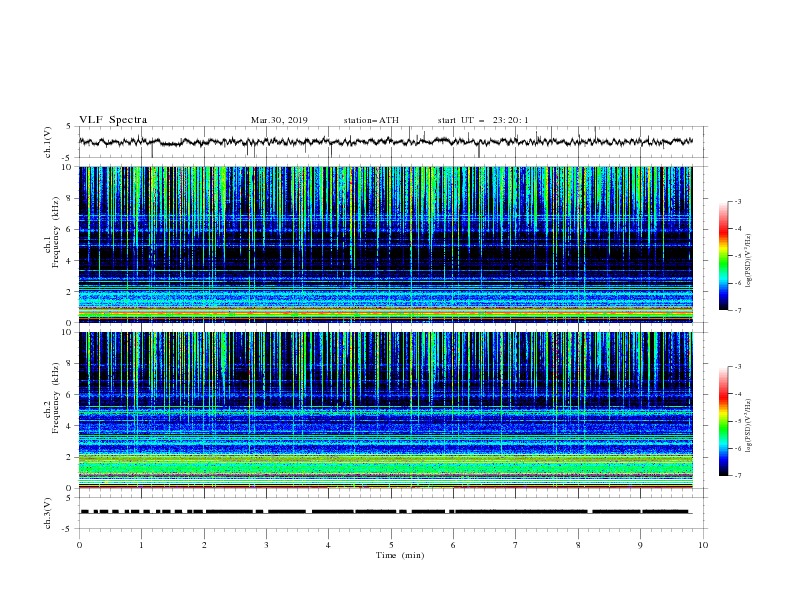
Task: Click the ch.1 spectrogram panel
Action: [x=386, y=244]
